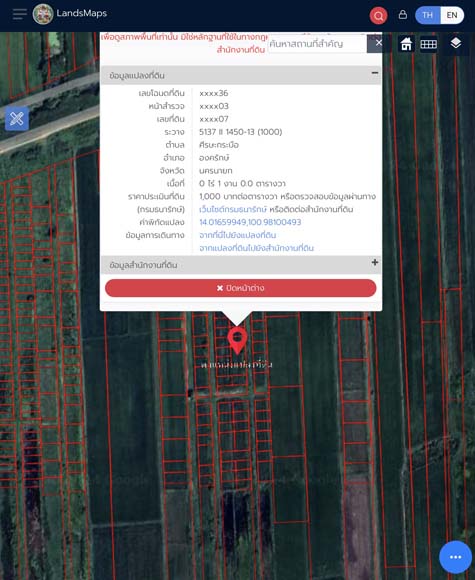Close popup with ปิดหน้าต่าง button

click(240, 288)
